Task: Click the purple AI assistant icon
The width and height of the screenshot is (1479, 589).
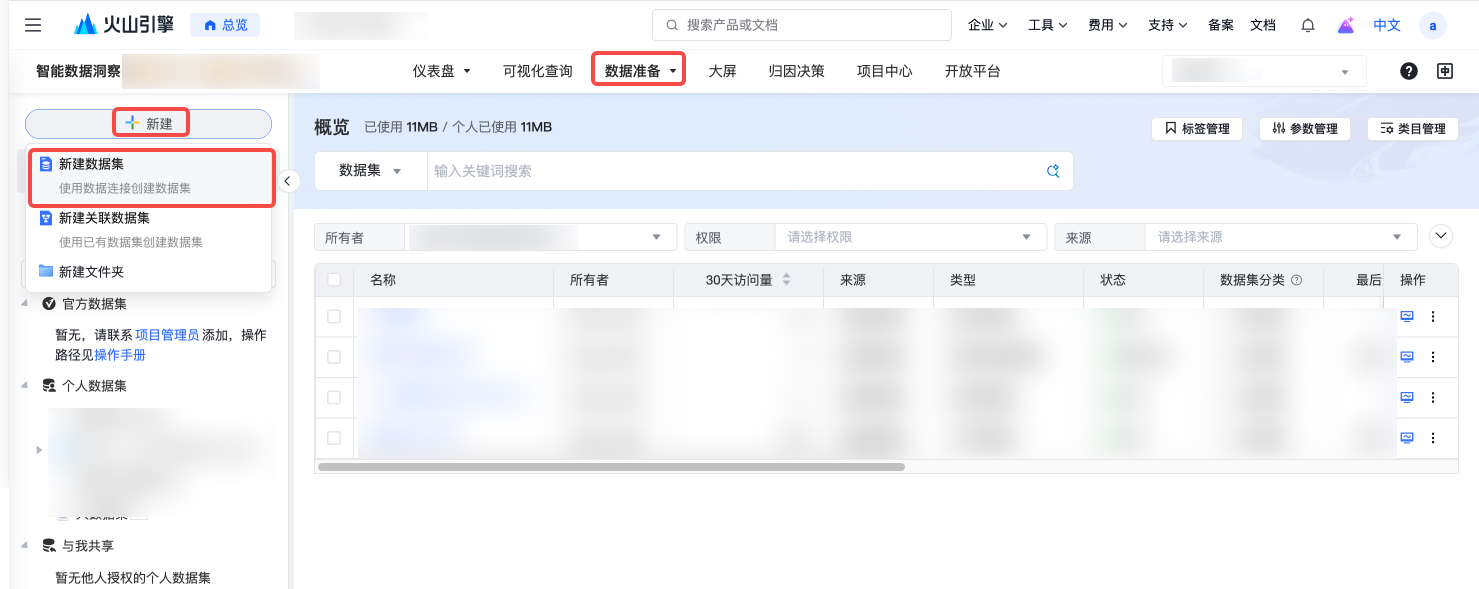Action: (1346, 25)
